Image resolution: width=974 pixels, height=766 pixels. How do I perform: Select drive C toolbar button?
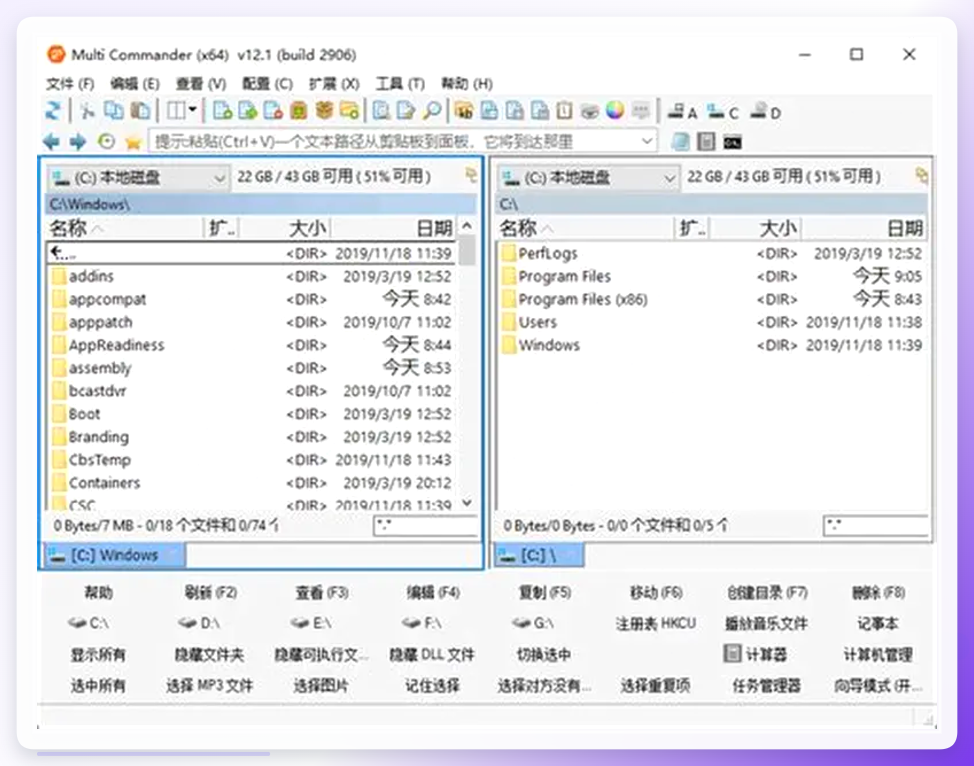pos(723,112)
